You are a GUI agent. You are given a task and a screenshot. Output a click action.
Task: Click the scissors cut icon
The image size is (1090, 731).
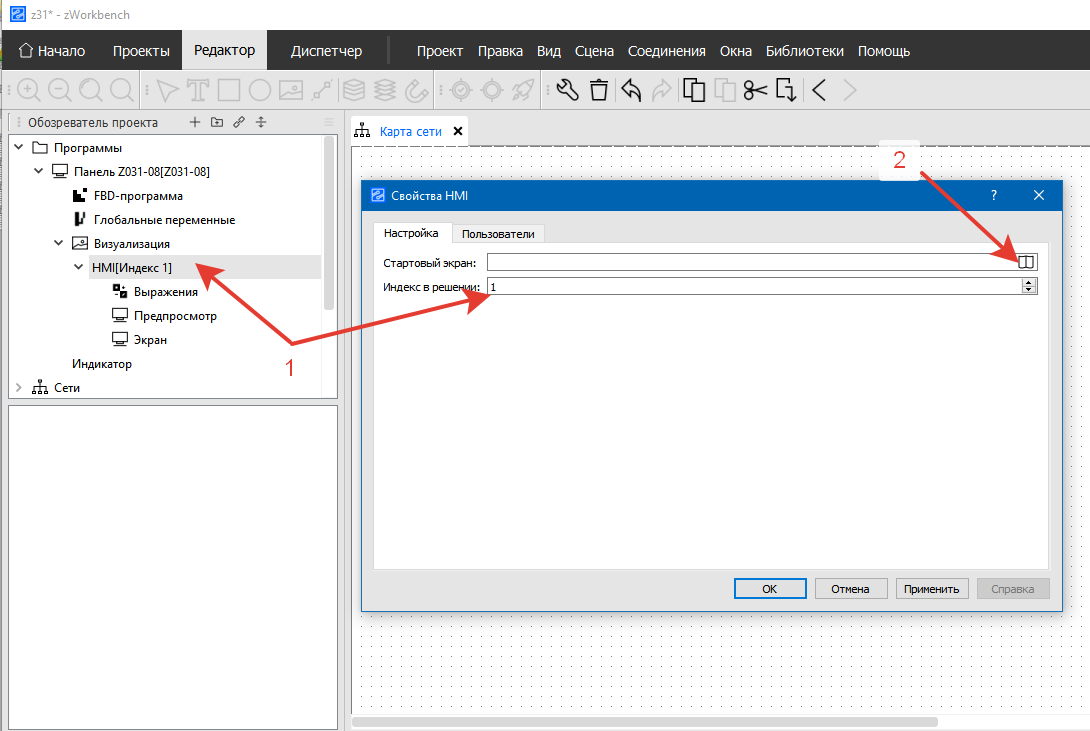(755, 91)
